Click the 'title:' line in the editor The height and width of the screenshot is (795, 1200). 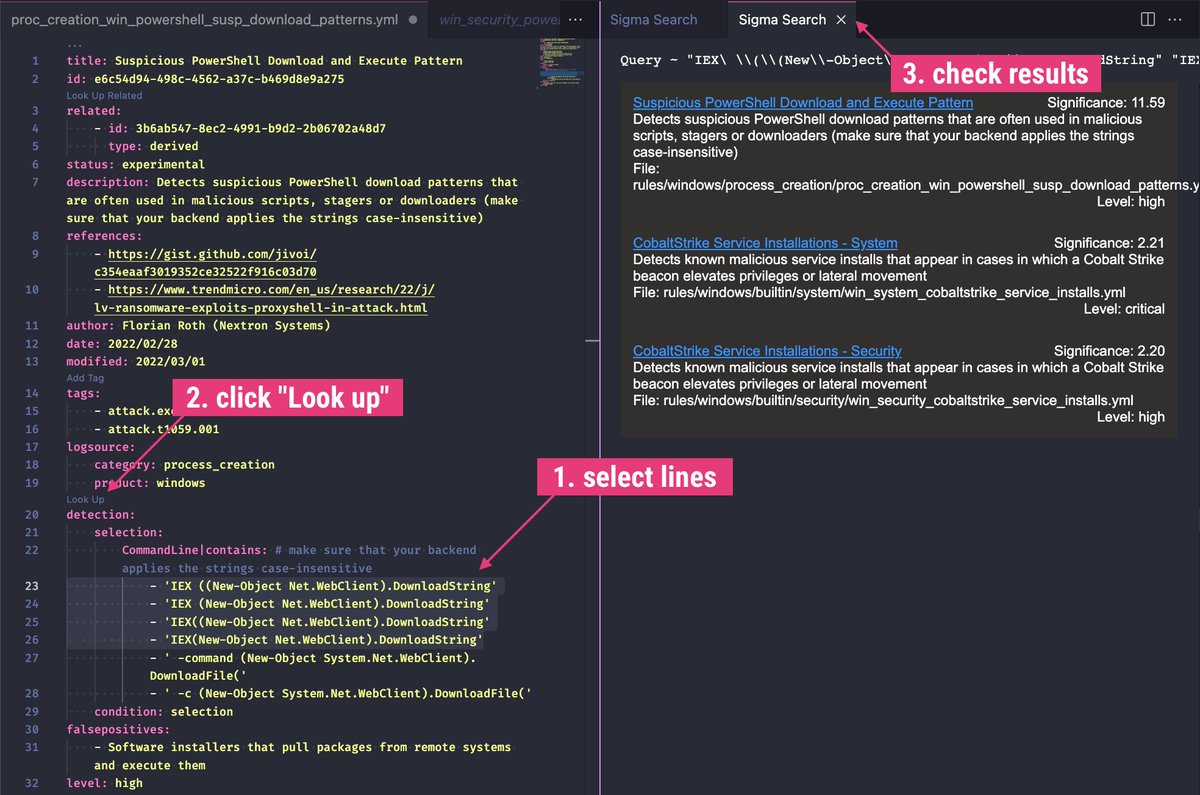point(265,60)
